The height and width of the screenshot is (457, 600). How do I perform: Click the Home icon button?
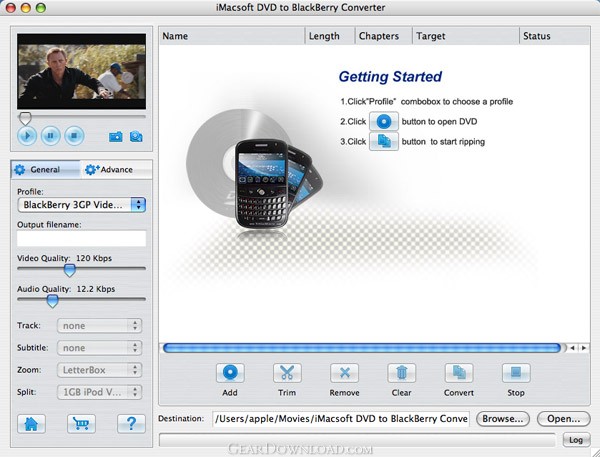coord(31,424)
